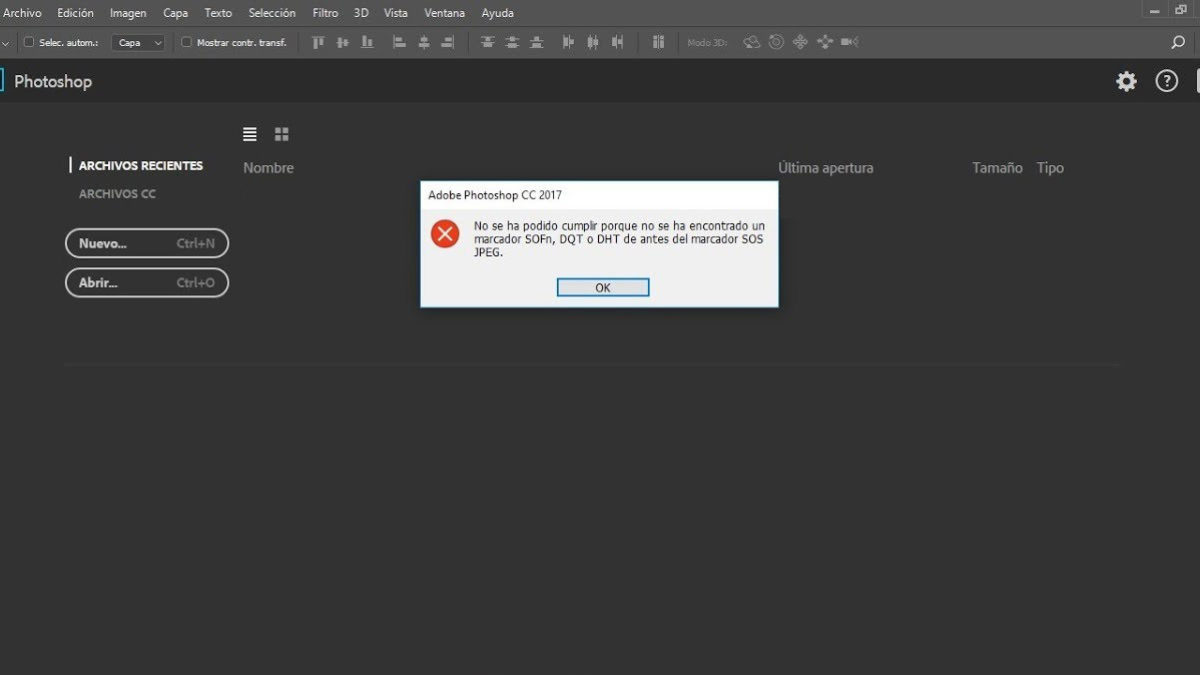Open the Selección menu
Screen dimensions: 1200x675
(x=272, y=13)
